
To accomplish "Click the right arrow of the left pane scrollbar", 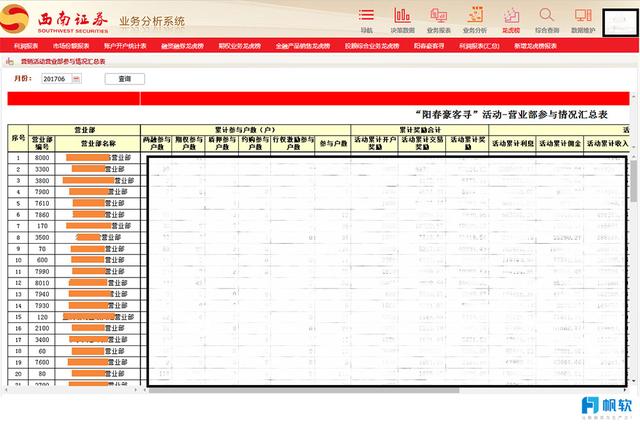I will point(136,390).
